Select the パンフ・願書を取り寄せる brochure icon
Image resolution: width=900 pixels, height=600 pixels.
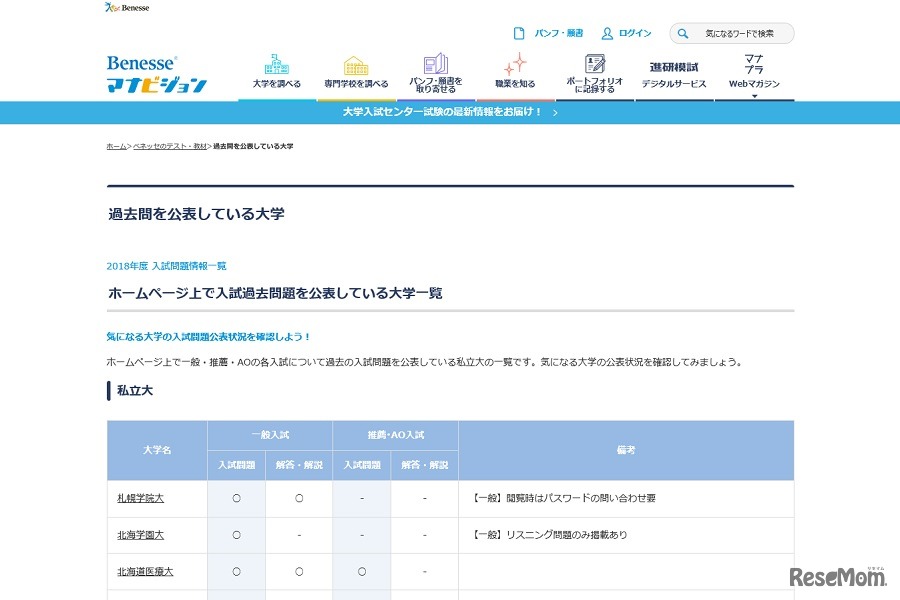[435, 64]
